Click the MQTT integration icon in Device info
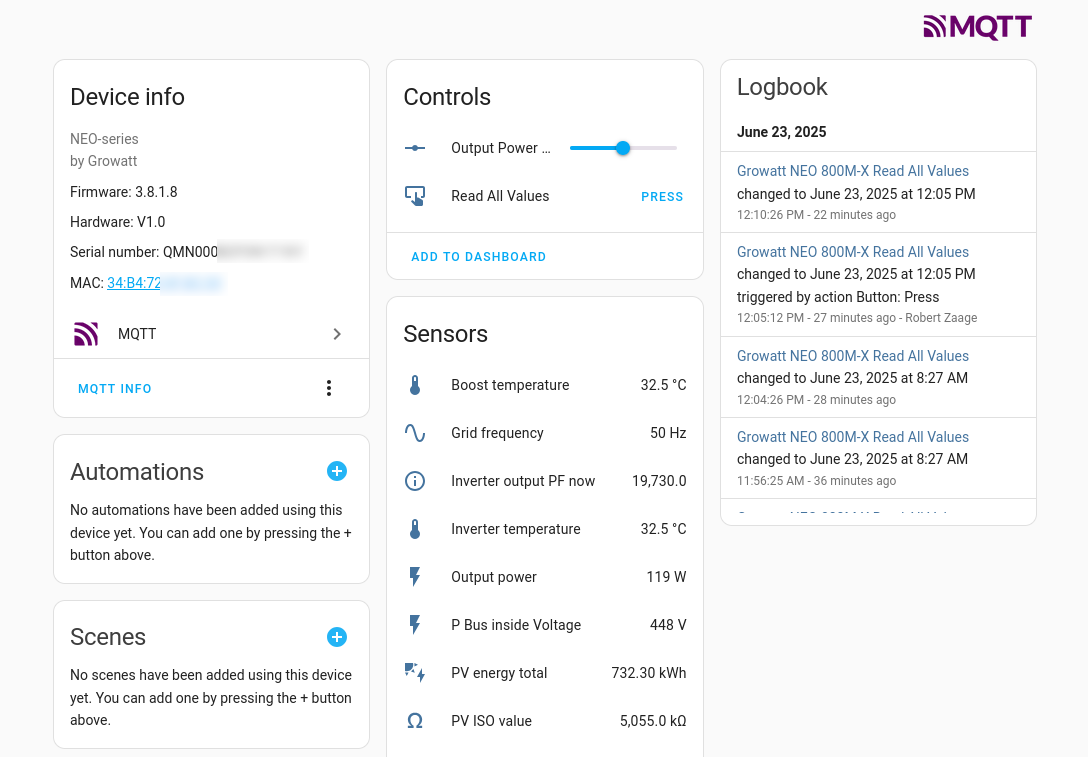Screen dimensions: 1088x757 (86, 334)
